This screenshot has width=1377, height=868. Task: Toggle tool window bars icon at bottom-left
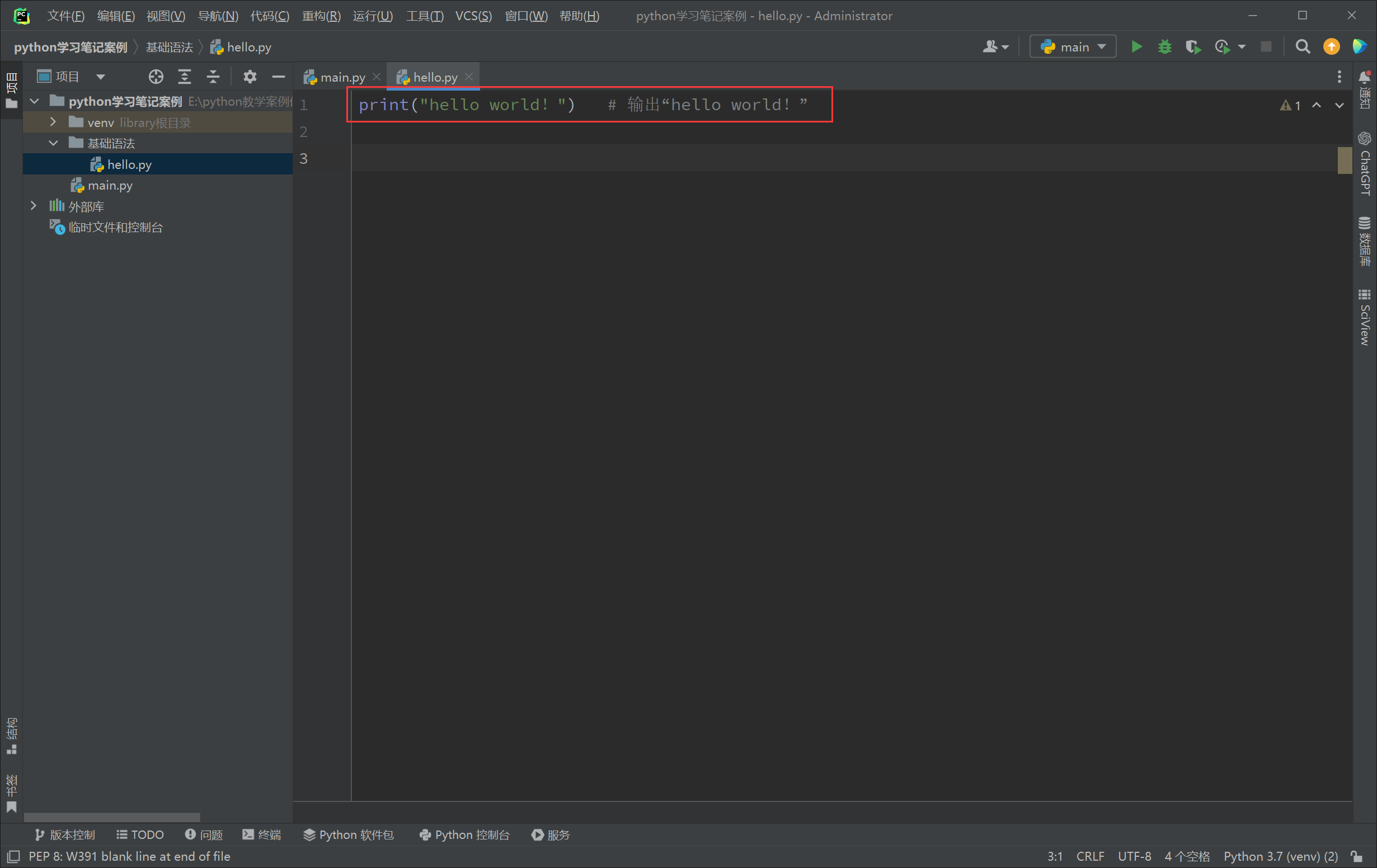pyautogui.click(x=13, y=856)
